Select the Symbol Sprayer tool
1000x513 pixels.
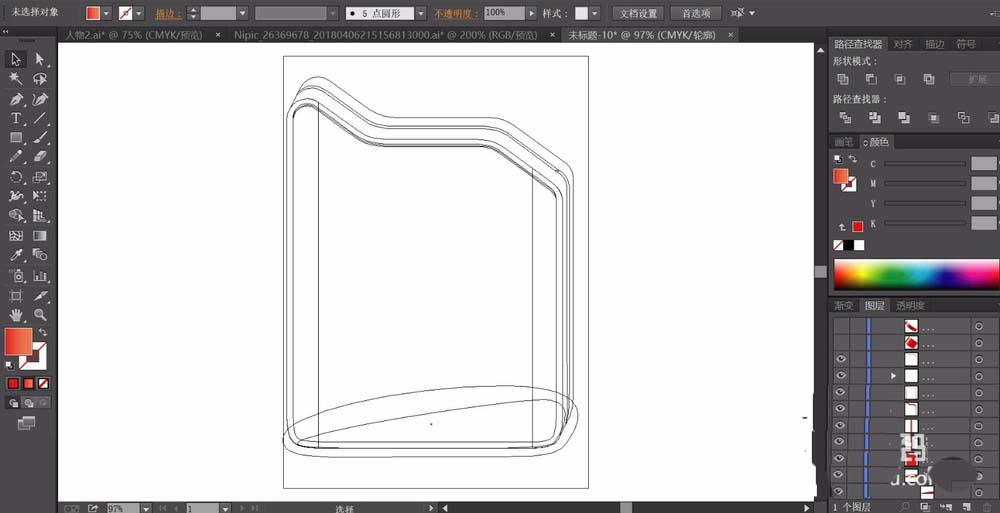[15, 276]
